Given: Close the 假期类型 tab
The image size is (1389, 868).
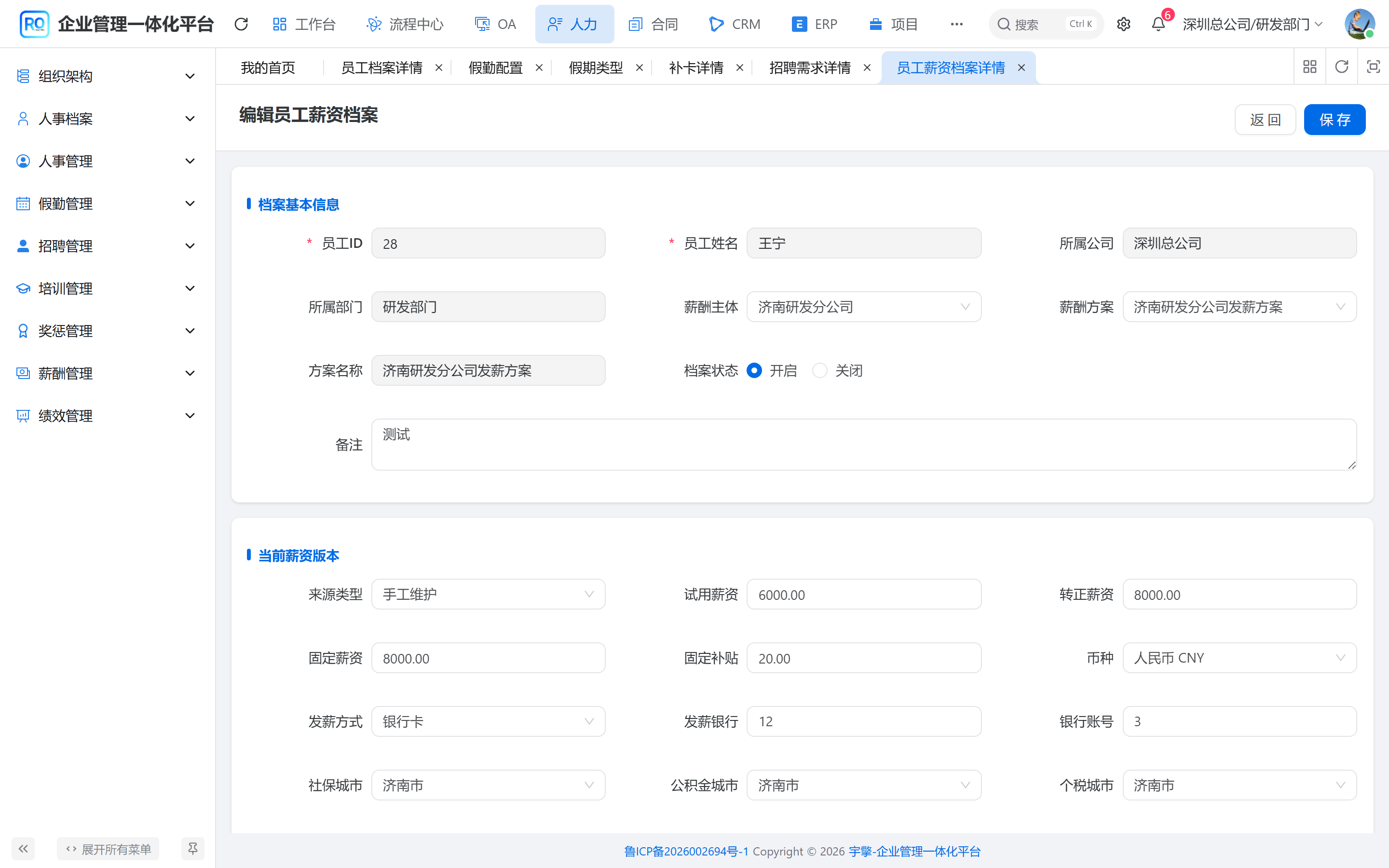Looking at the screenshot, I should pos(640,68).
